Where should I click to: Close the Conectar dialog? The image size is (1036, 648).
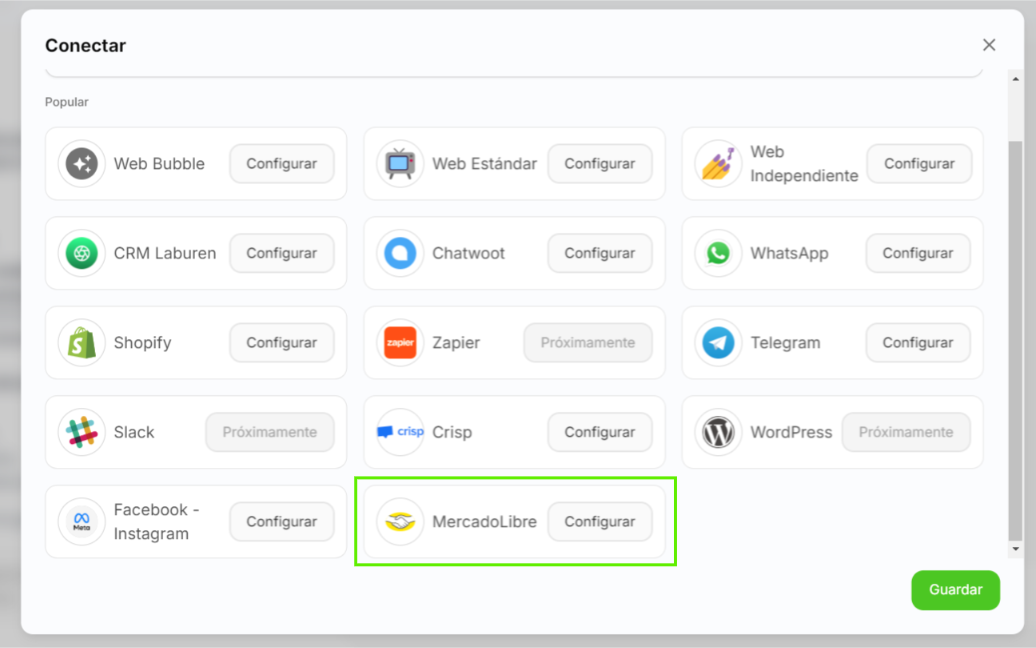[x=989, y=45]
